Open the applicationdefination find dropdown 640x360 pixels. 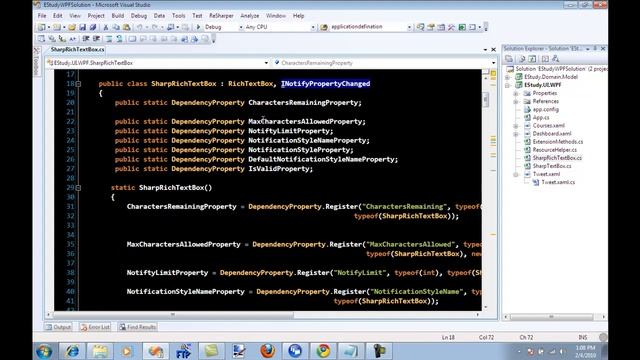(x=409, y=27)
